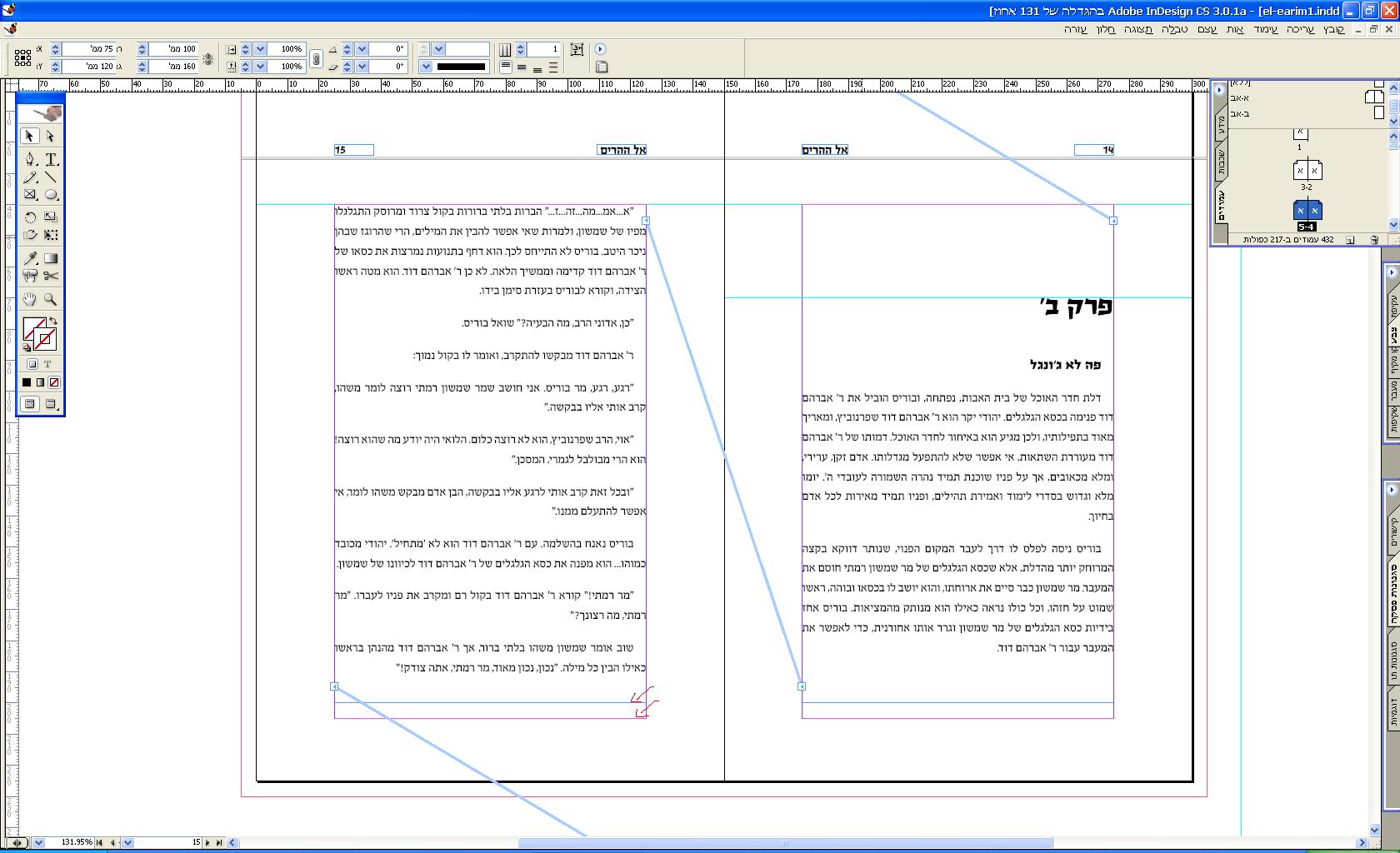The height and width of the screenshot is (853, 1400).
Task: Apply gradient mode
Action: pos(40,382)
